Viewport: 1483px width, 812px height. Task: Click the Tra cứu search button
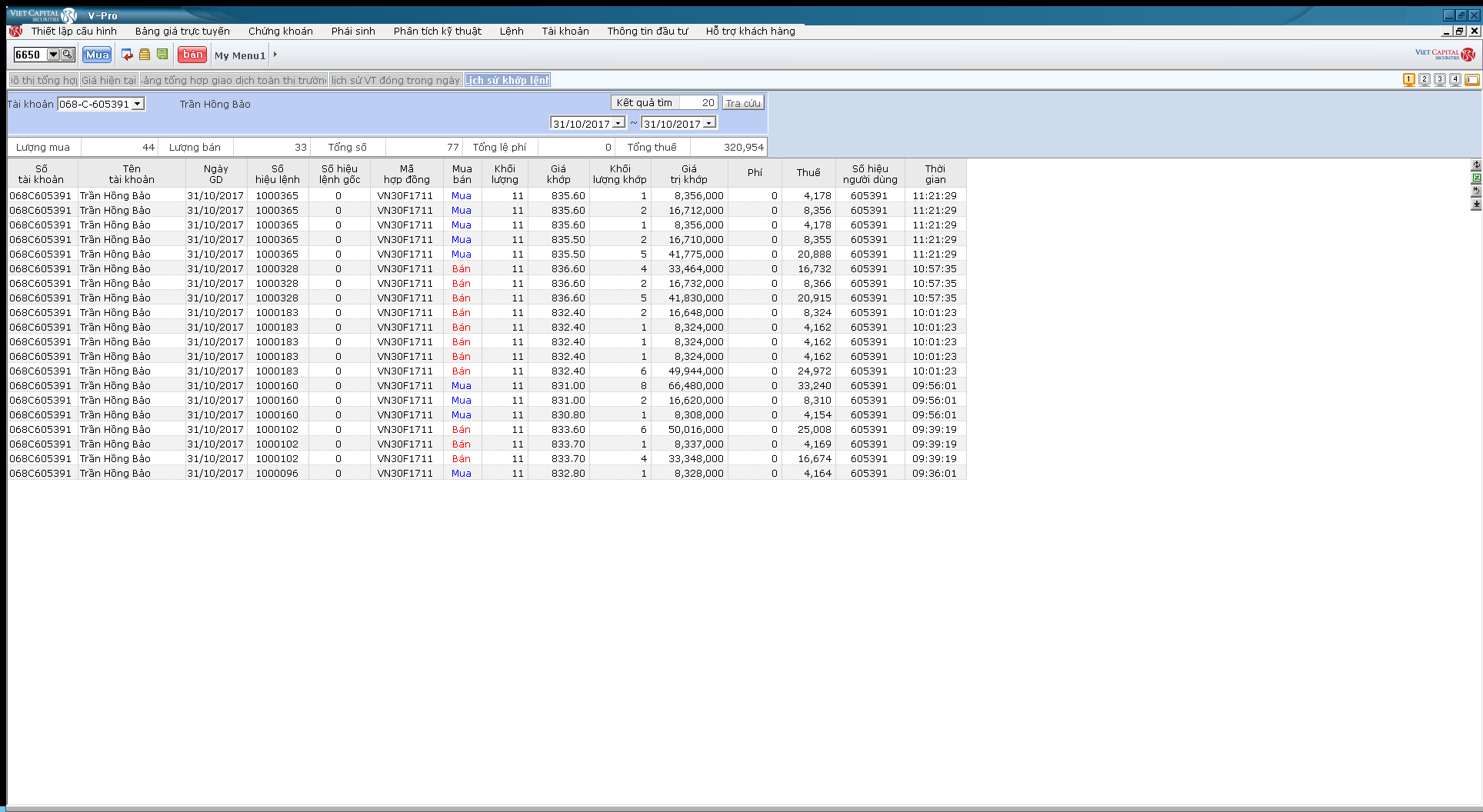[743, 103]
